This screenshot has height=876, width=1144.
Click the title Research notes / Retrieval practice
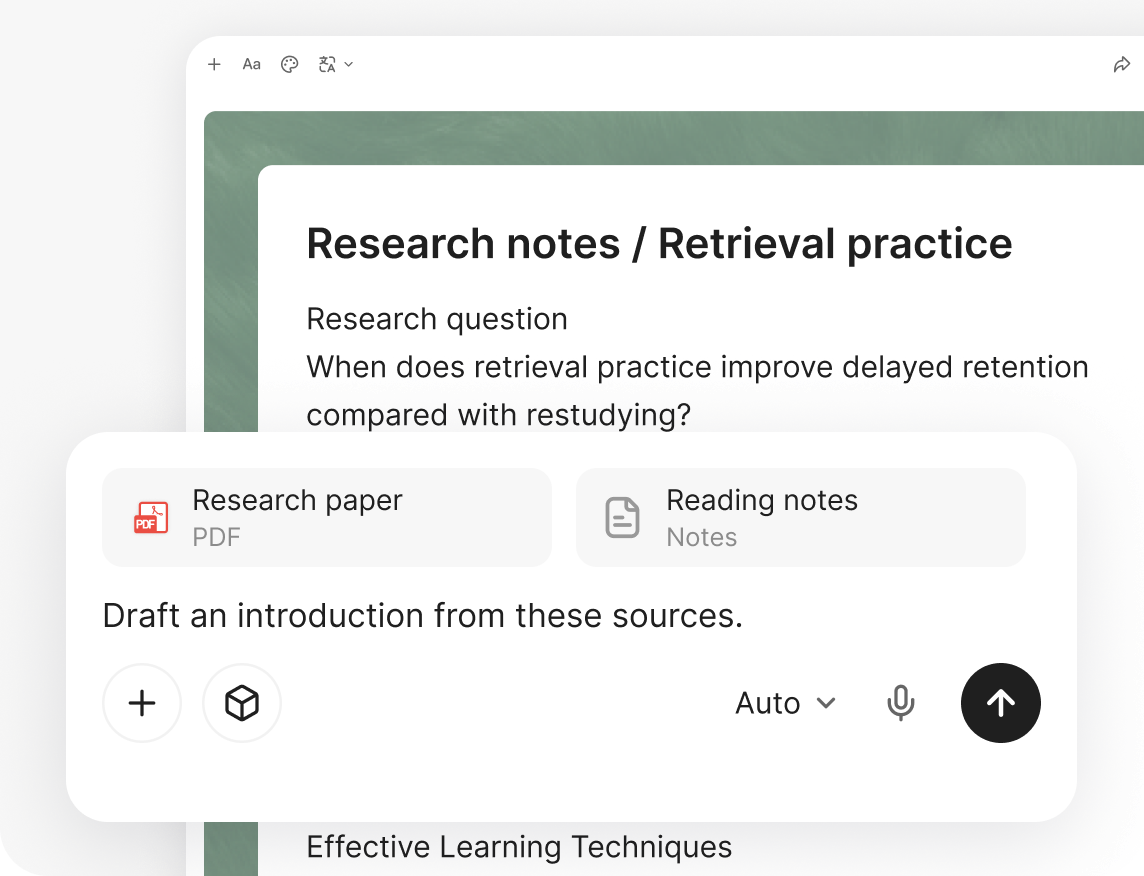[x=659, y=244]
